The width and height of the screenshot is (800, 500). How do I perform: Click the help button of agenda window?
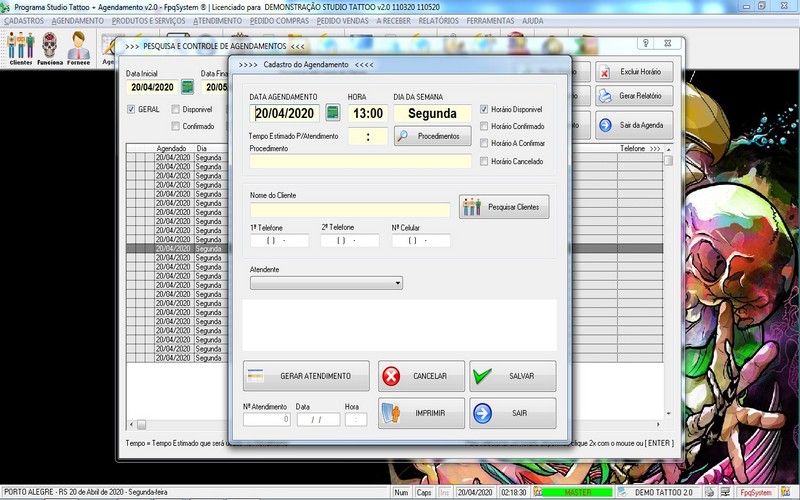pos(645,43)
